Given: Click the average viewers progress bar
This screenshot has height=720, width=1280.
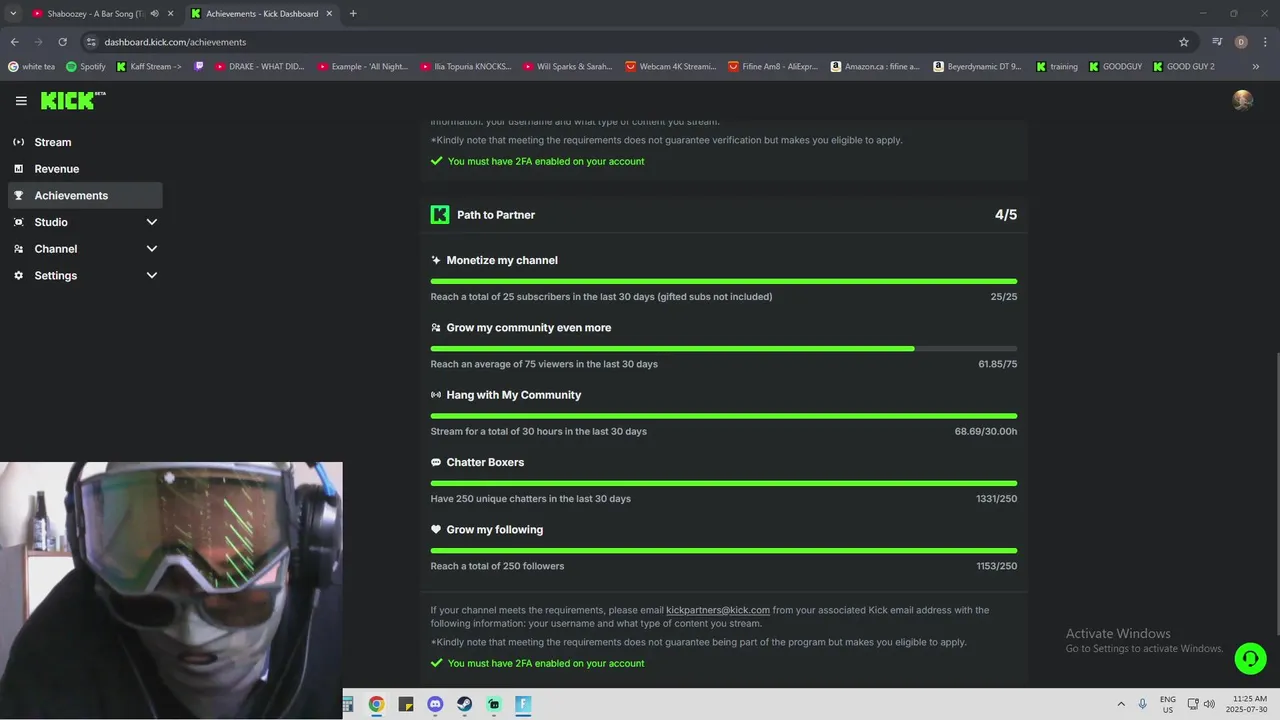Looking at the screenshot, I should coord(724,348).
